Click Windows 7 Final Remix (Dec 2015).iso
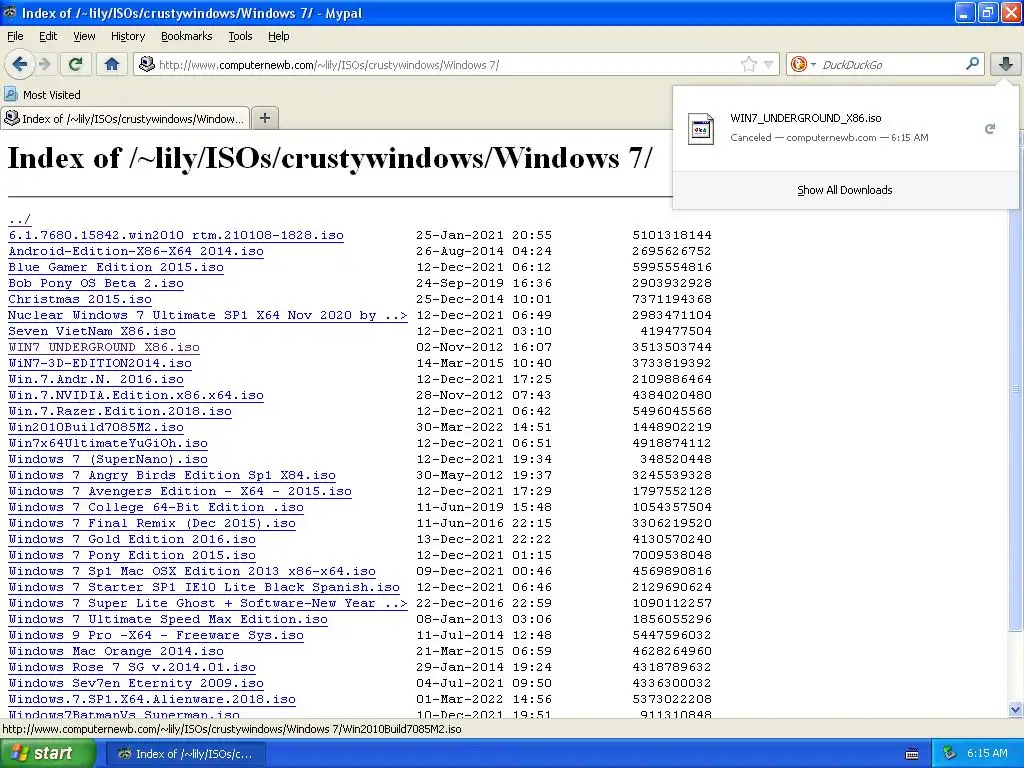The image size is (1024, 768). coord(152,523)
